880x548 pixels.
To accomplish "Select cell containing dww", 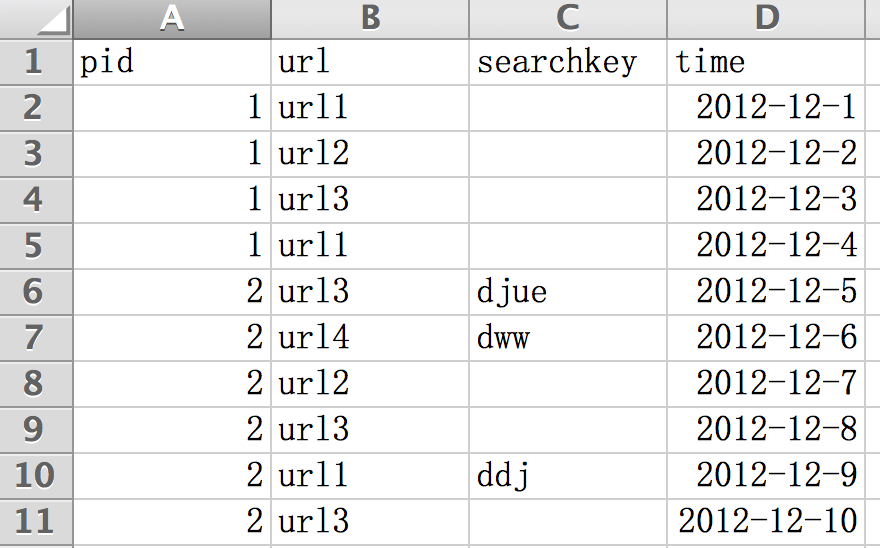I will [x=568, y=338].
